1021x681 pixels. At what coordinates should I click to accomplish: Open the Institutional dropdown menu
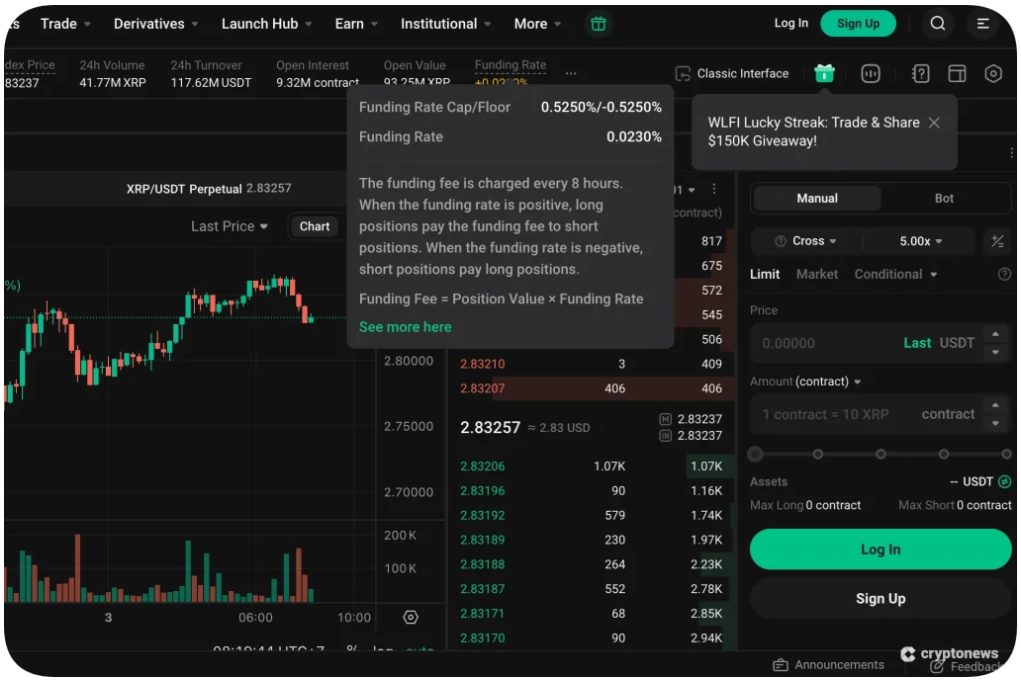pyautogui.click(x=445, y=24)
